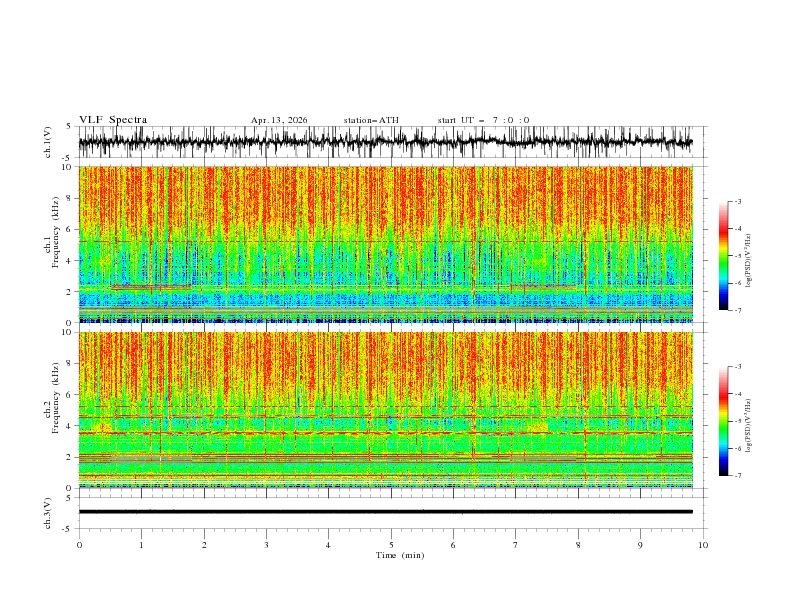This screenshot has width=792, height=612.
Task: Click time axis tick label "5"
Action: (x=391, y=545)
